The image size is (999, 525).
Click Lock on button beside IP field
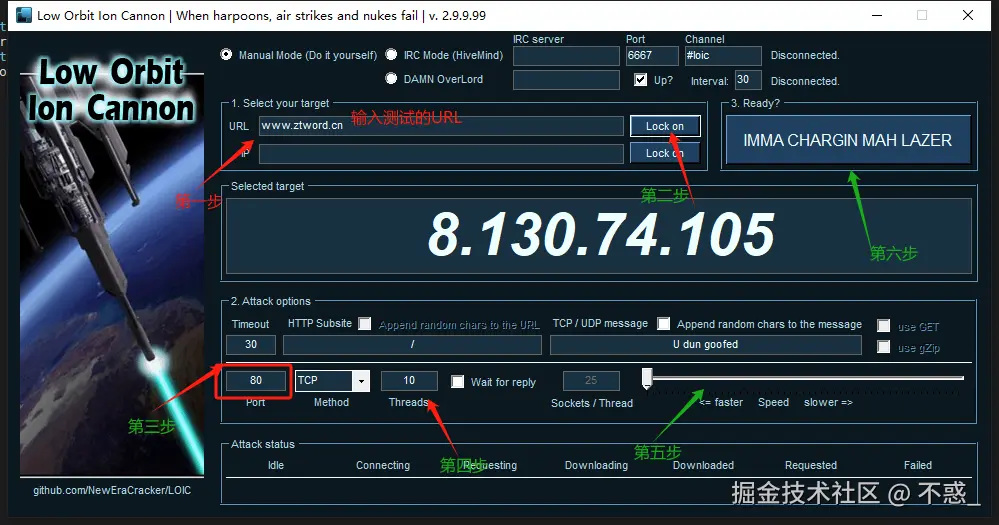click(665, 153)
